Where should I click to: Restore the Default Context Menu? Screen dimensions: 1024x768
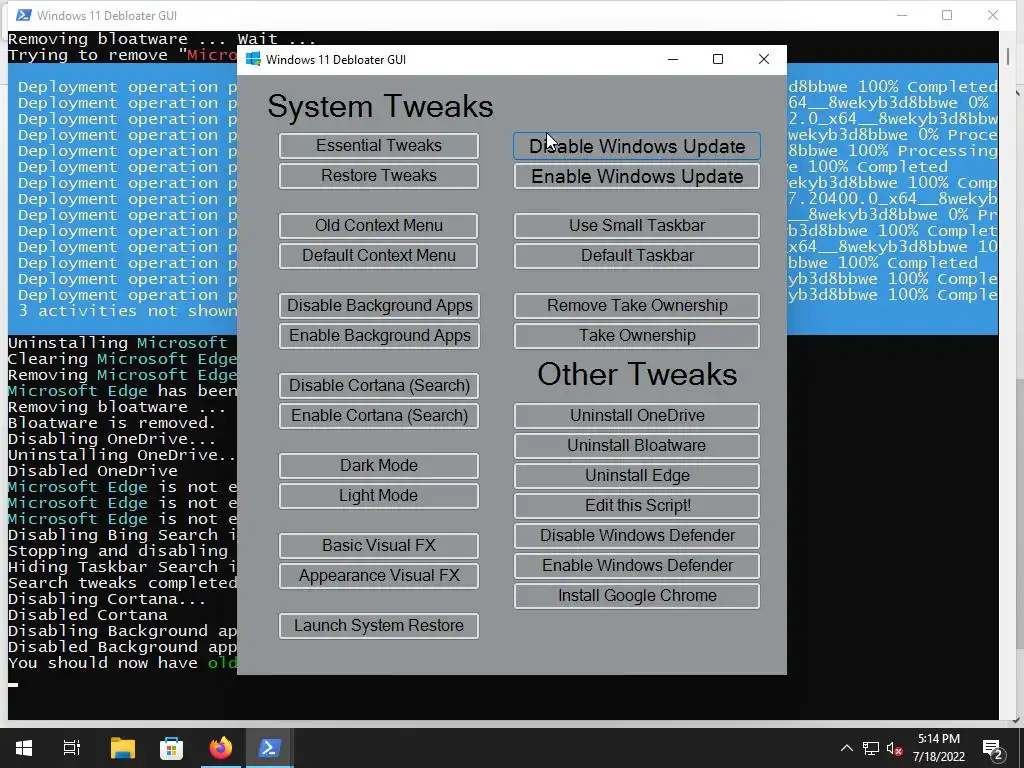(x=379, y=255)
